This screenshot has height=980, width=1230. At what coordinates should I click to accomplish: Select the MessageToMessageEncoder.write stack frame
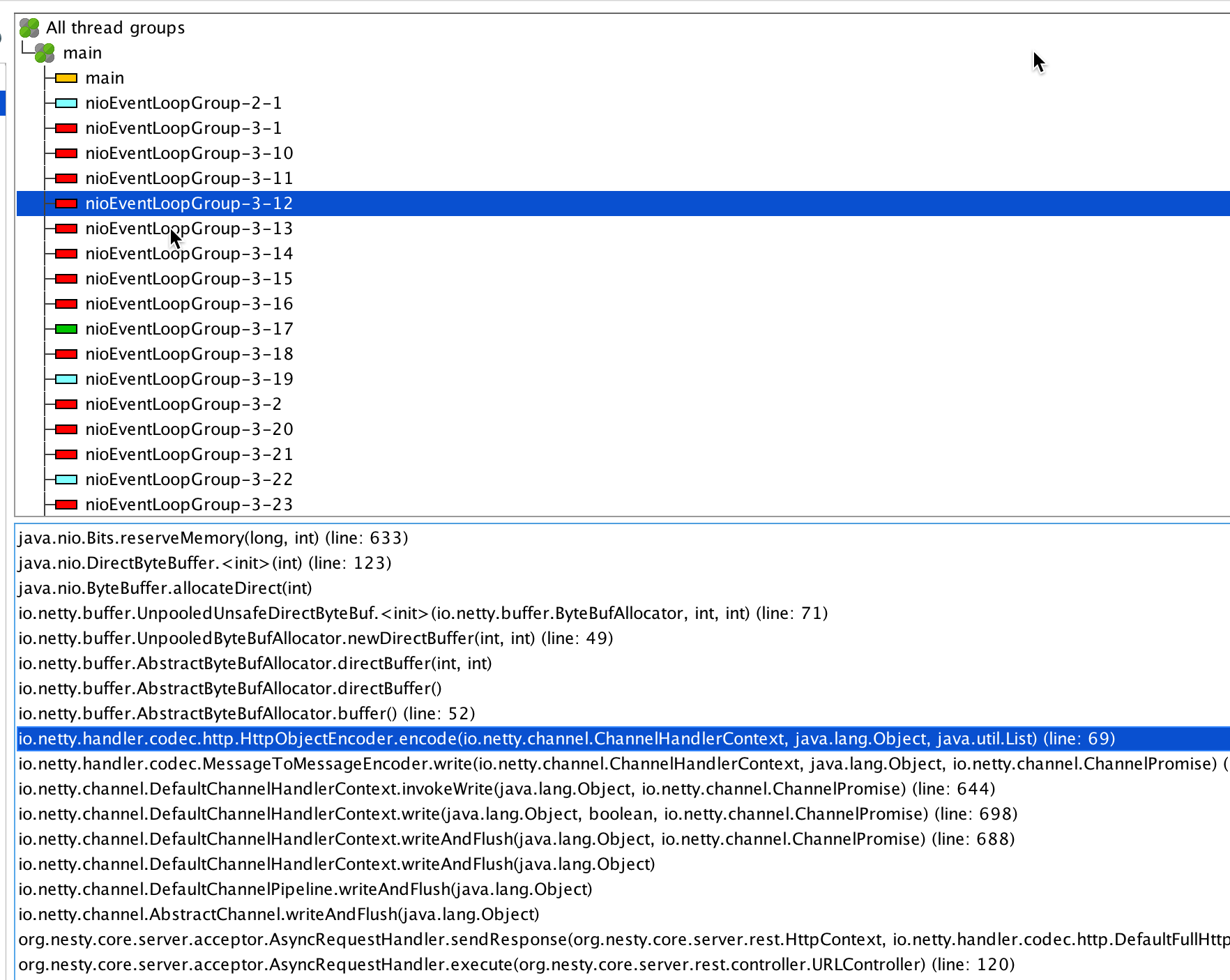tap(623, 764)
